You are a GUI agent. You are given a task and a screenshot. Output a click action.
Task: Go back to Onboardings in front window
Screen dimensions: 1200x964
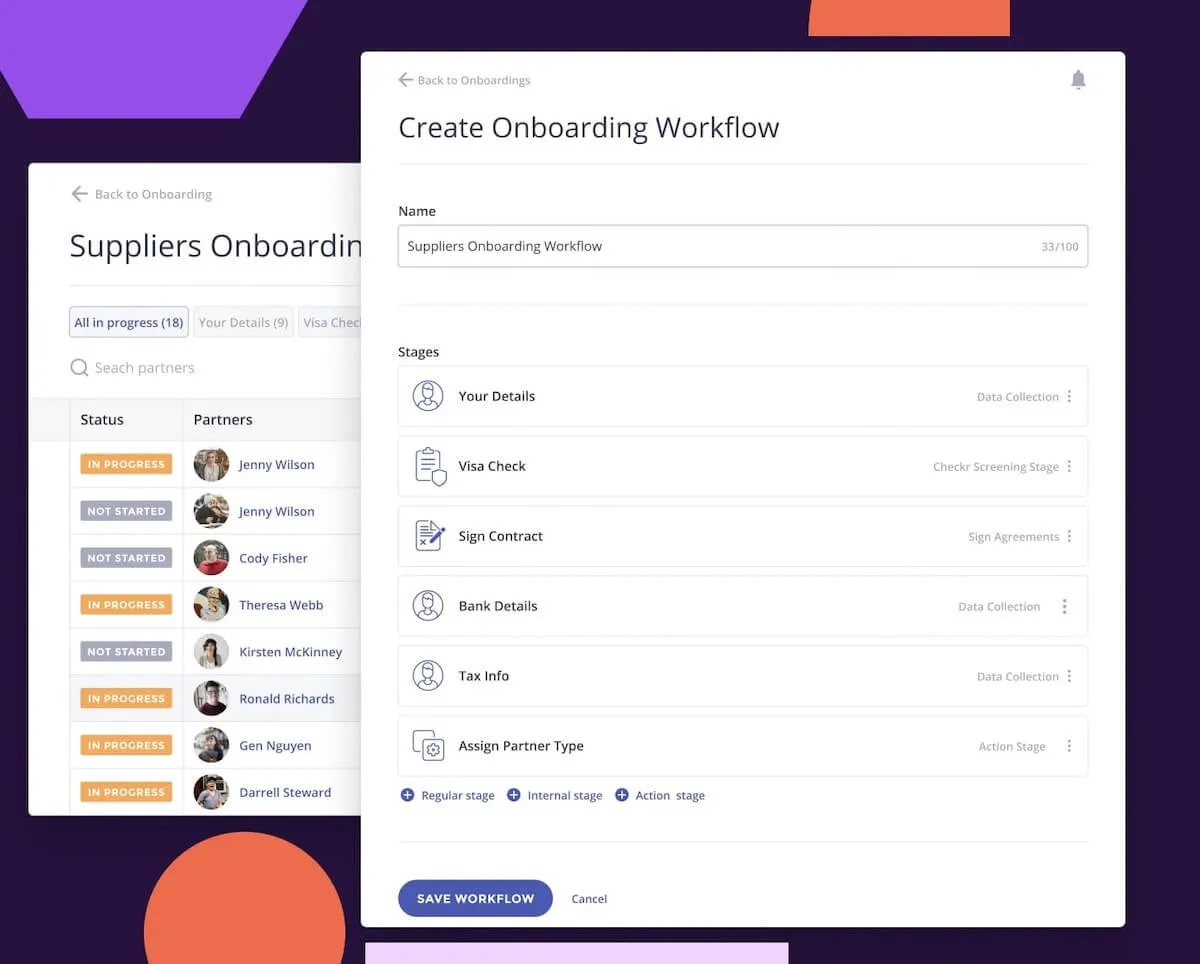[x=464, y=80]
